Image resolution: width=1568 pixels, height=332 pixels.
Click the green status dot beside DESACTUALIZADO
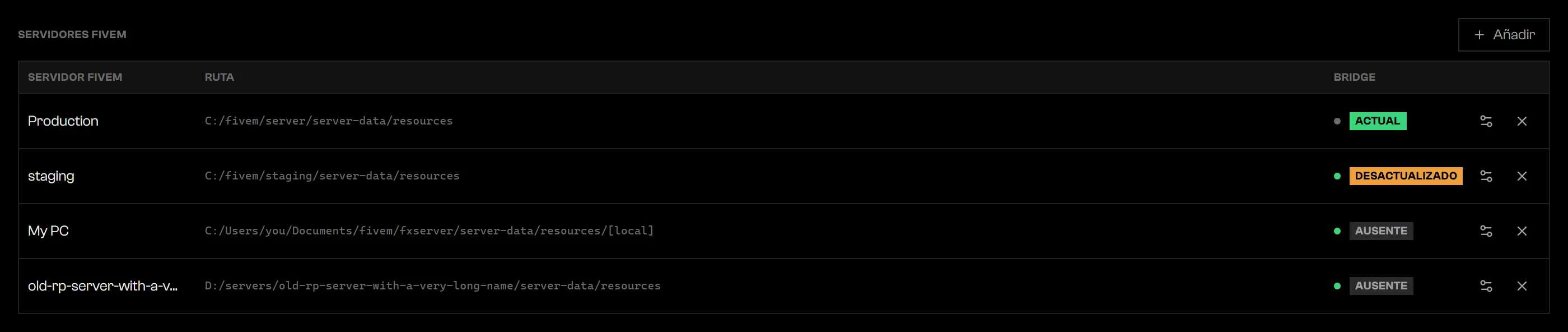pyautogui.click(x=1337, y=176)
